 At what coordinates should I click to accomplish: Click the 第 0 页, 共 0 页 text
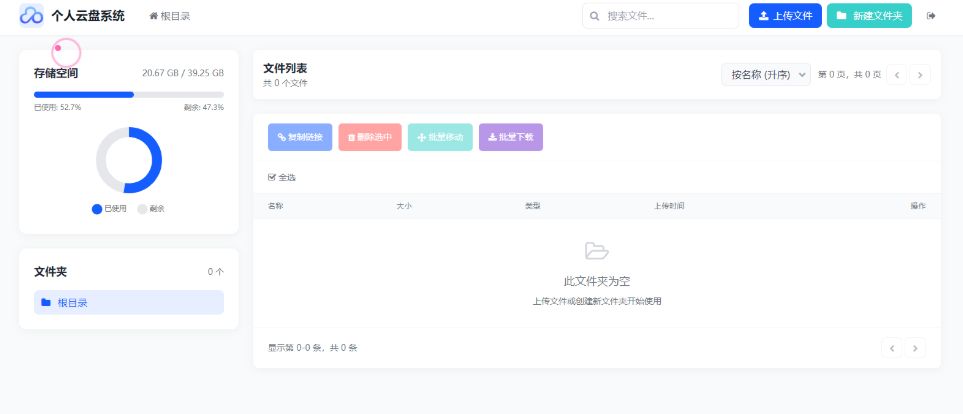pyautogui.click(x=849, y=75)
